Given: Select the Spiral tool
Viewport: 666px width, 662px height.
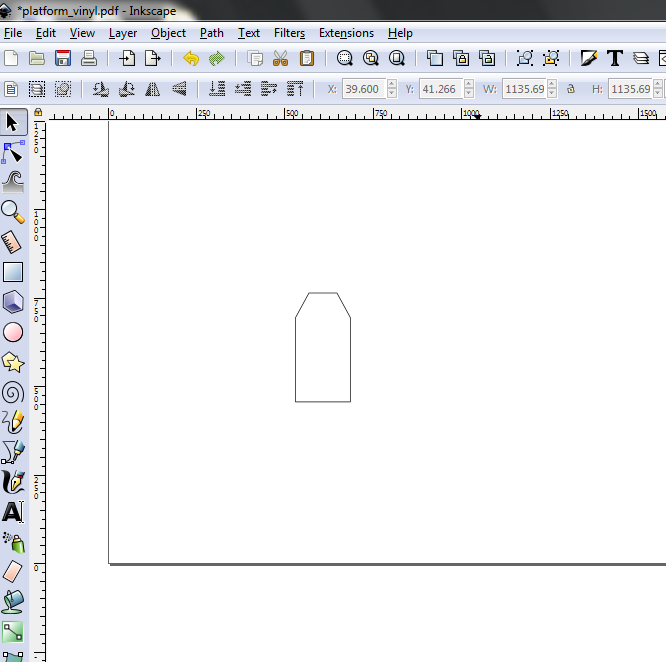Looking at the screenshot, I should pos(13,392).
